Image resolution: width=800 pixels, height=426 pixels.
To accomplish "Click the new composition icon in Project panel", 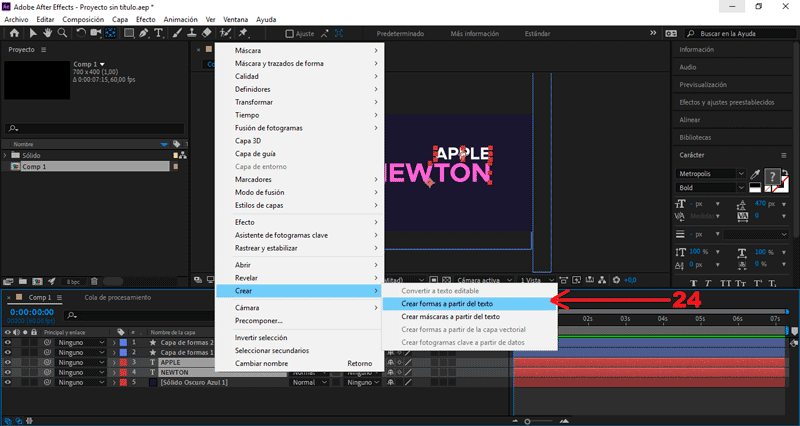I will (x=37, y=281).
